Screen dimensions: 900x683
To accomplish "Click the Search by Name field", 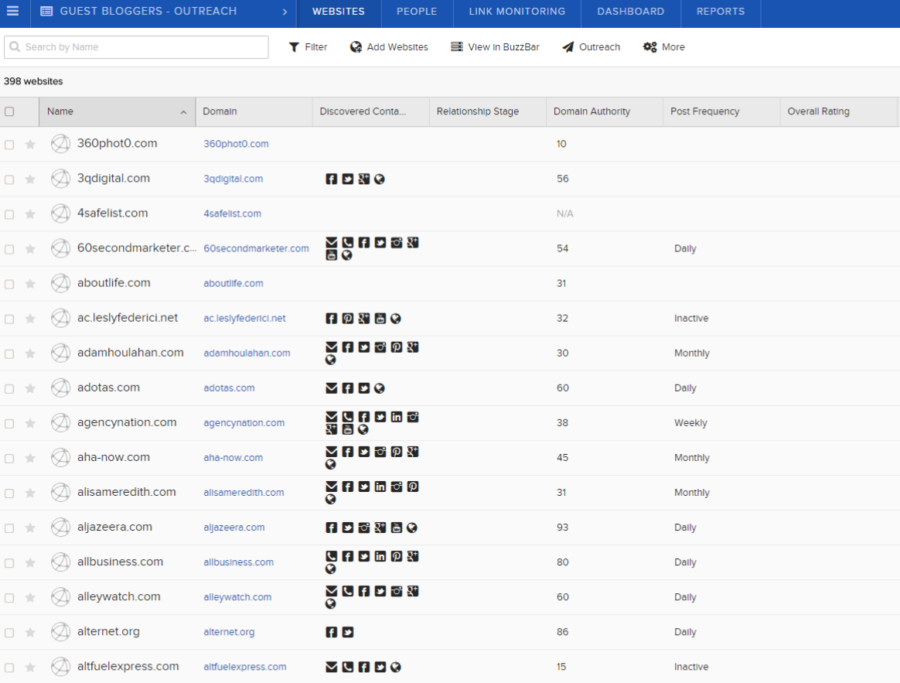I will [x=136, y=47].
